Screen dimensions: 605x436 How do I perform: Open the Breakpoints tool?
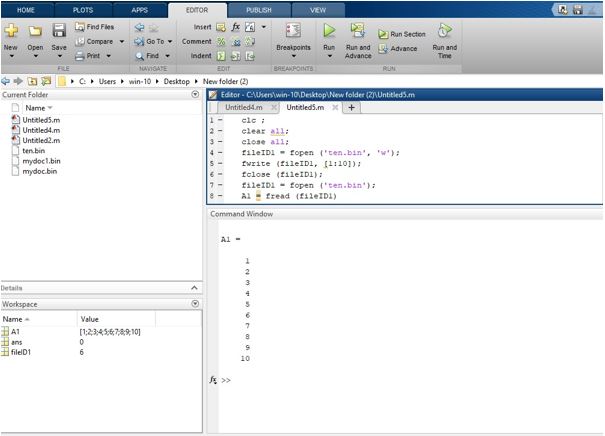pyautogui.click(x=293, y=31)
